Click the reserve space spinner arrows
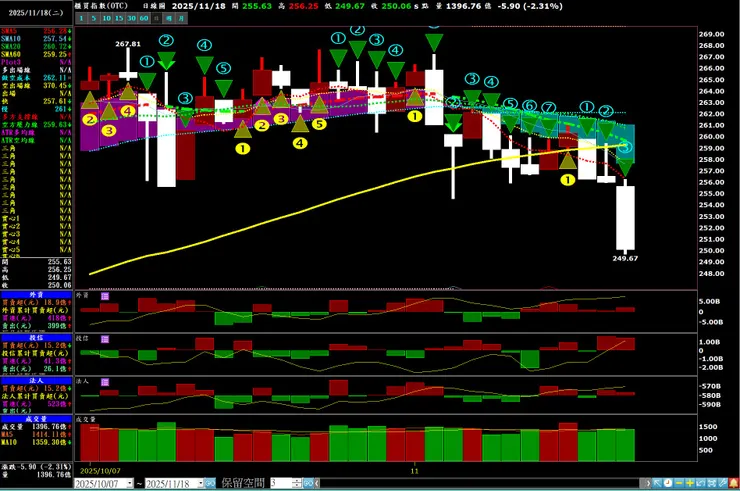Image resolution: width=740 pixels, height=491 pixels. (x=297, y=483)
